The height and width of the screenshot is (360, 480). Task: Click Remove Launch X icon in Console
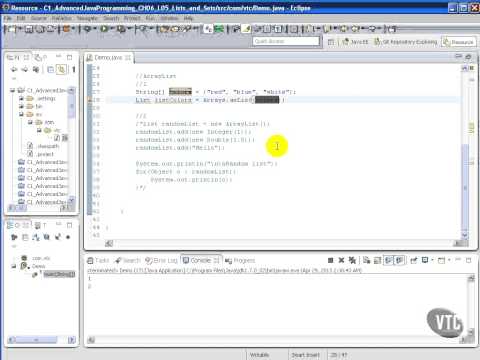(x=341, y=260)
